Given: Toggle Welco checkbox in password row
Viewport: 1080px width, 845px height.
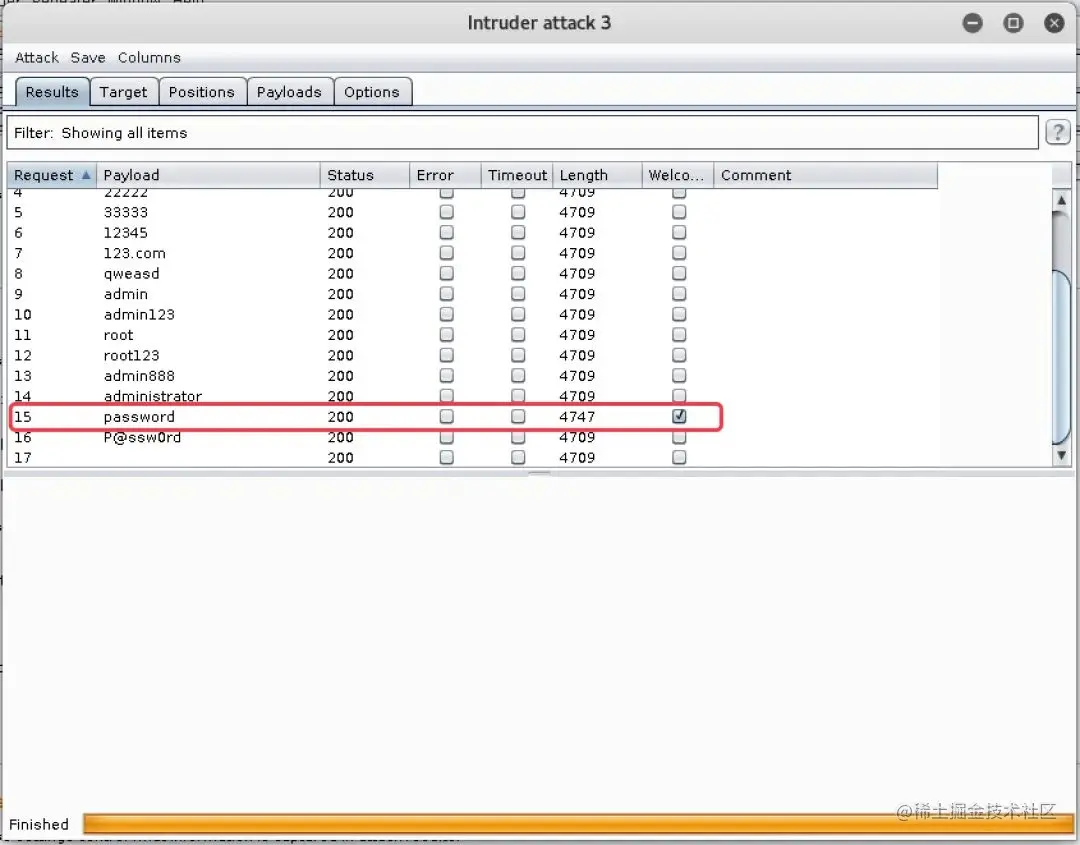Looking at the screenshot, I should (x=679, y=416).
